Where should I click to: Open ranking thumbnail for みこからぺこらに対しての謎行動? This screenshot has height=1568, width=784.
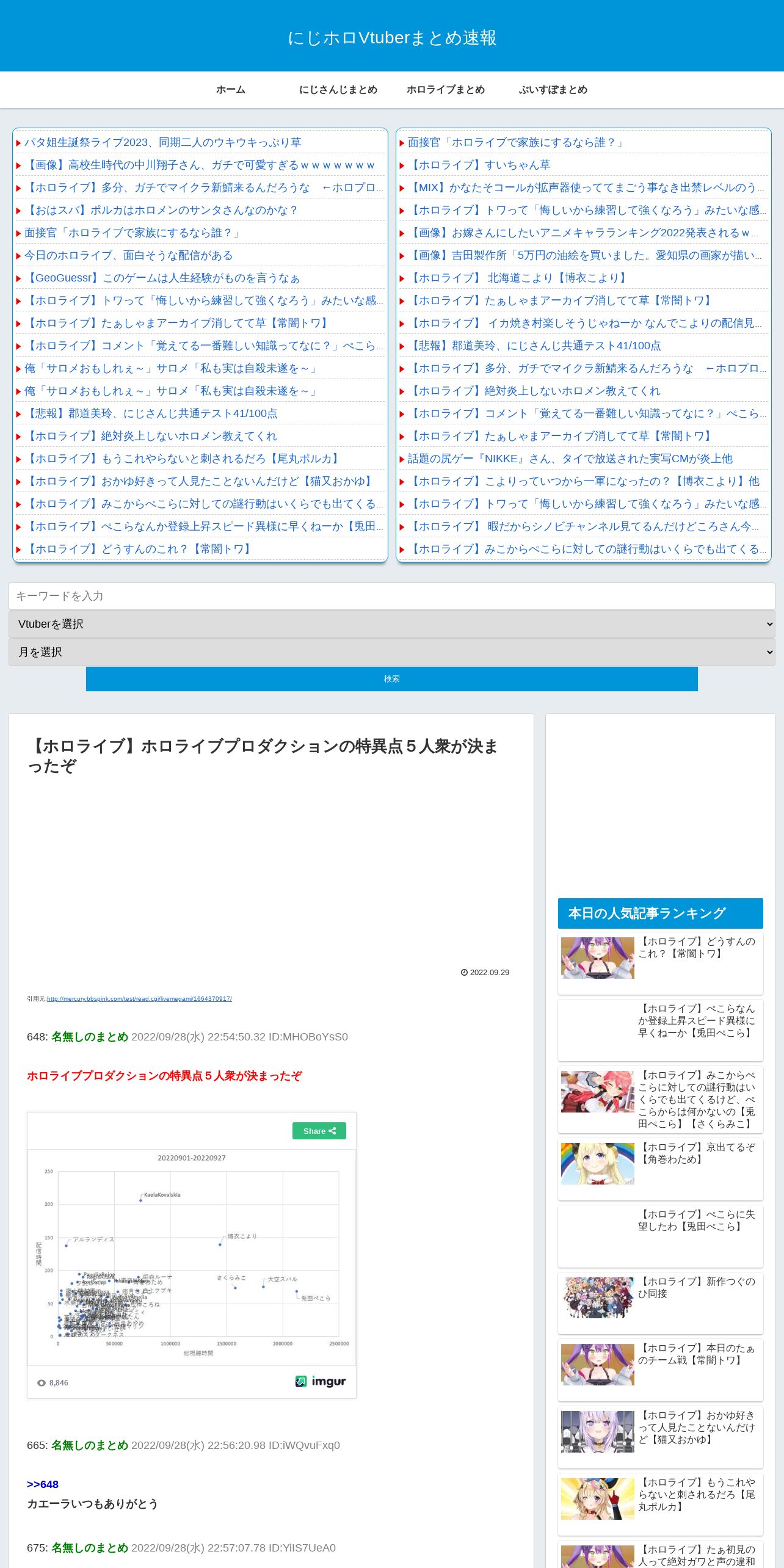point(598,1091)
